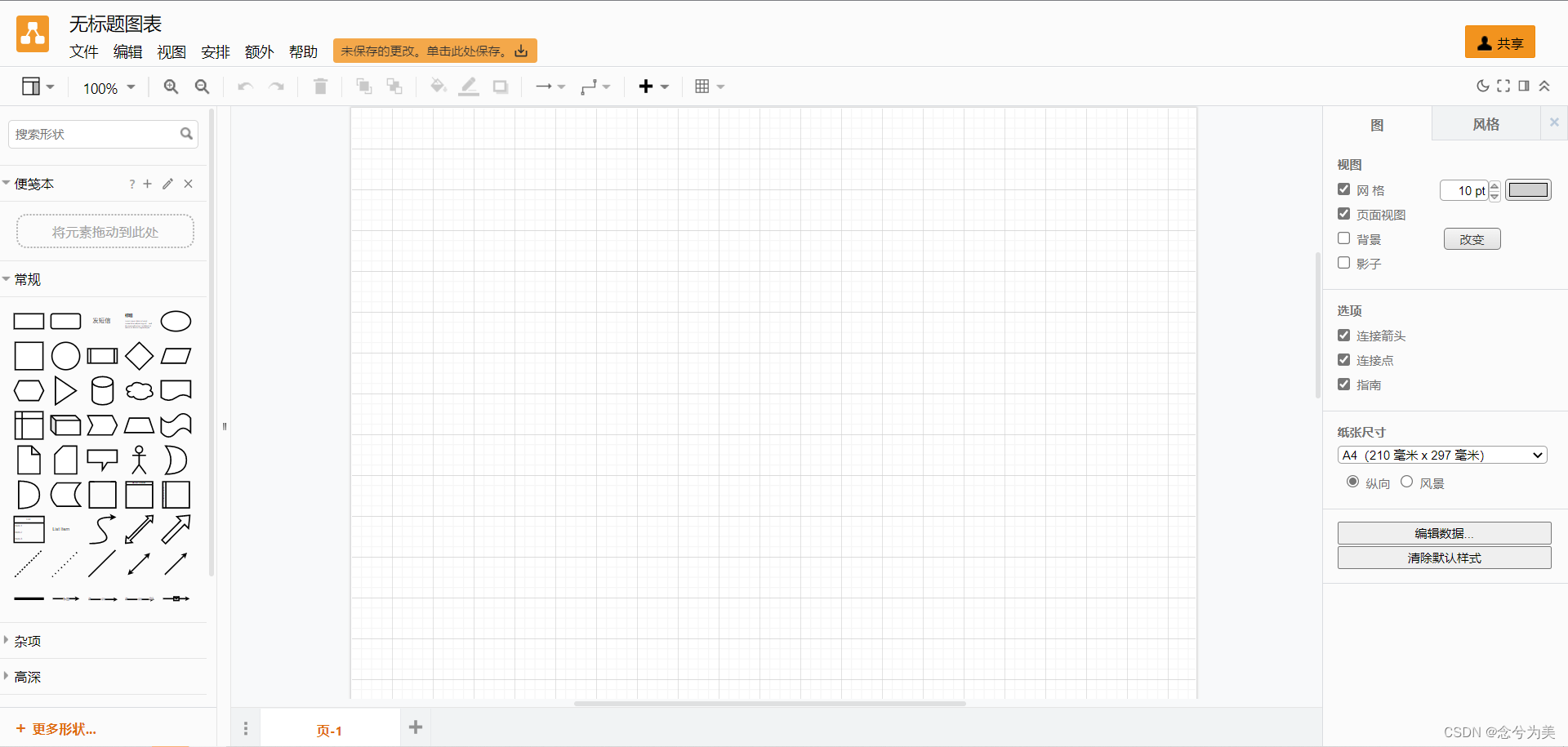Click the undo arrow icon
Viewport: 1568px width, 747px height.
tap(245, 87)
